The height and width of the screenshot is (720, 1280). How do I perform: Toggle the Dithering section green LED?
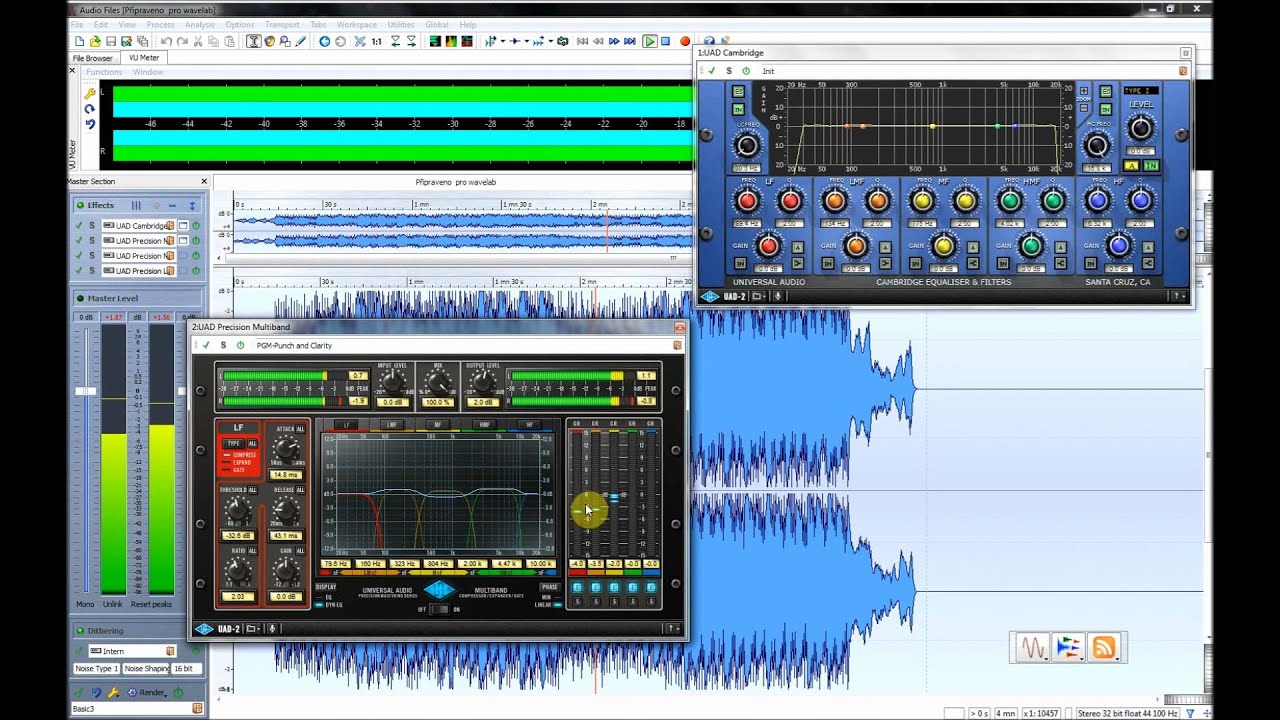[x=80, y=631]
